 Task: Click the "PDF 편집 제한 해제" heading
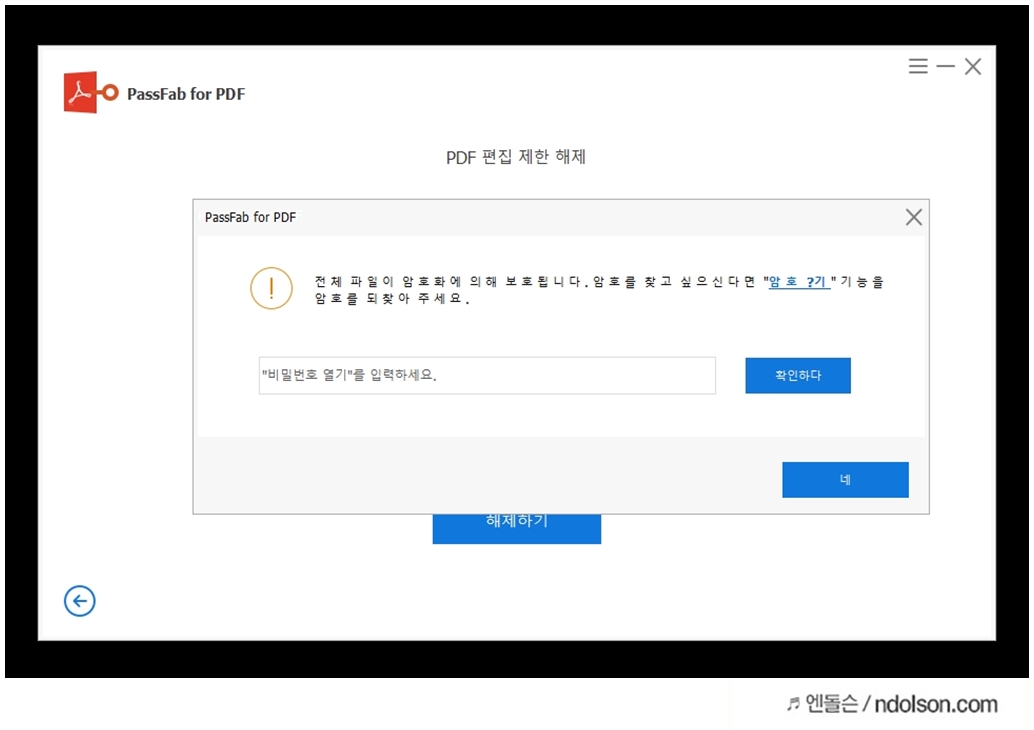(x=516, y=157)
